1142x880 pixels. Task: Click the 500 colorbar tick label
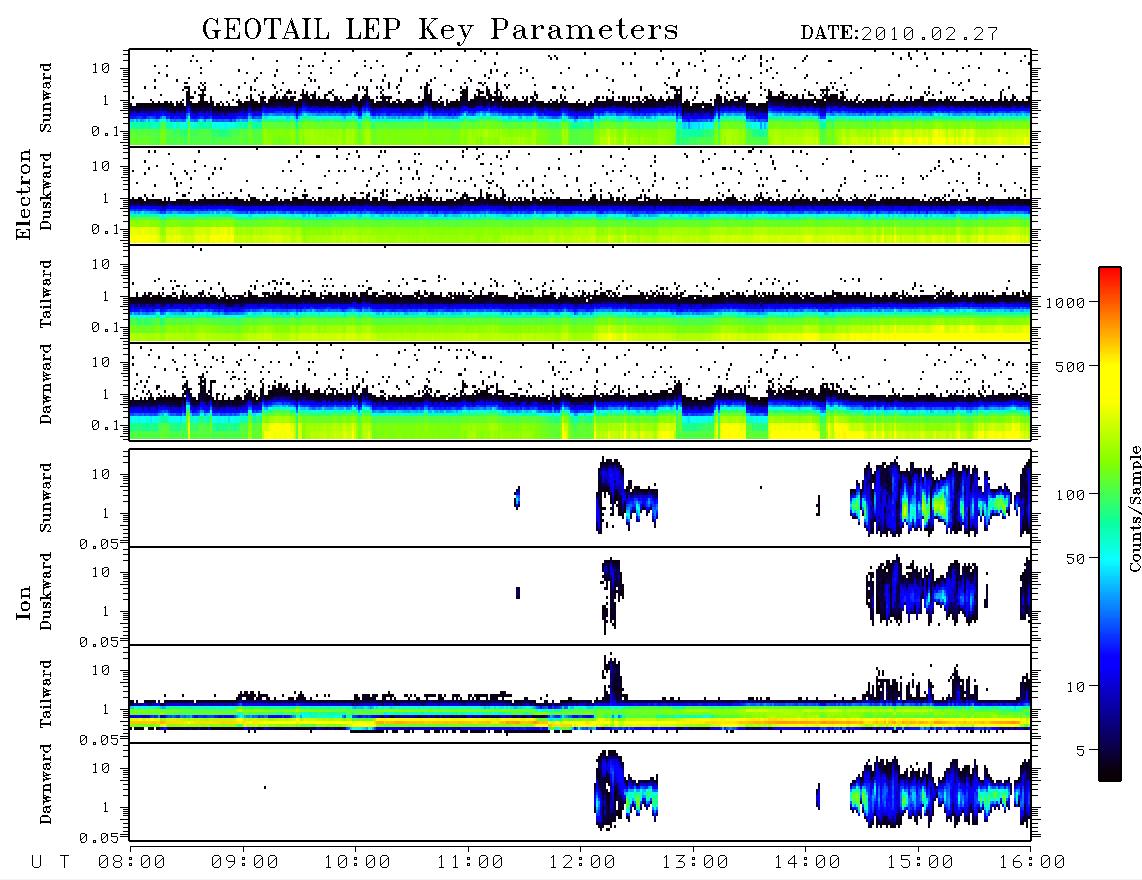(x=1070, y=366)
